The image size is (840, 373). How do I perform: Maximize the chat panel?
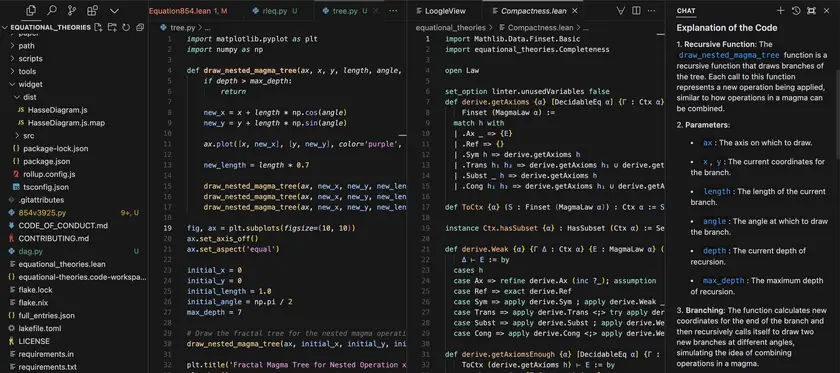pyautogui.click(x=811, y=11)
